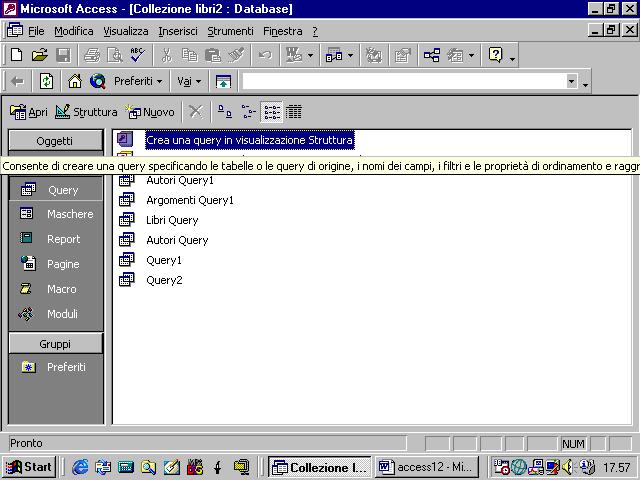Expand the address field dropdown arrow
This screenshot has height=480, width=640.
point(571,81)
